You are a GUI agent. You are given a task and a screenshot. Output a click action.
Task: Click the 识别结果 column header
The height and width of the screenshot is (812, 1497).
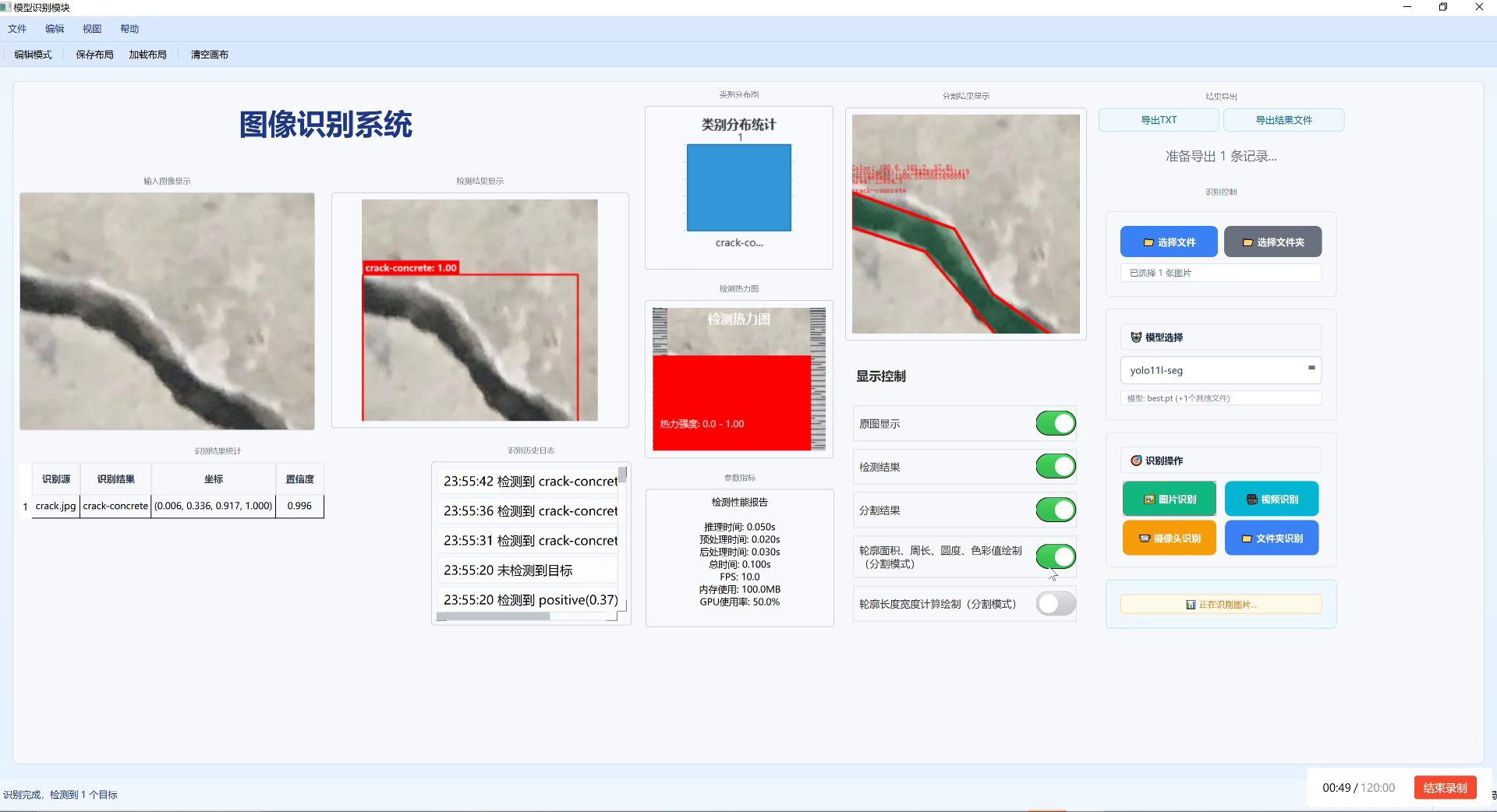coord(115,479)
